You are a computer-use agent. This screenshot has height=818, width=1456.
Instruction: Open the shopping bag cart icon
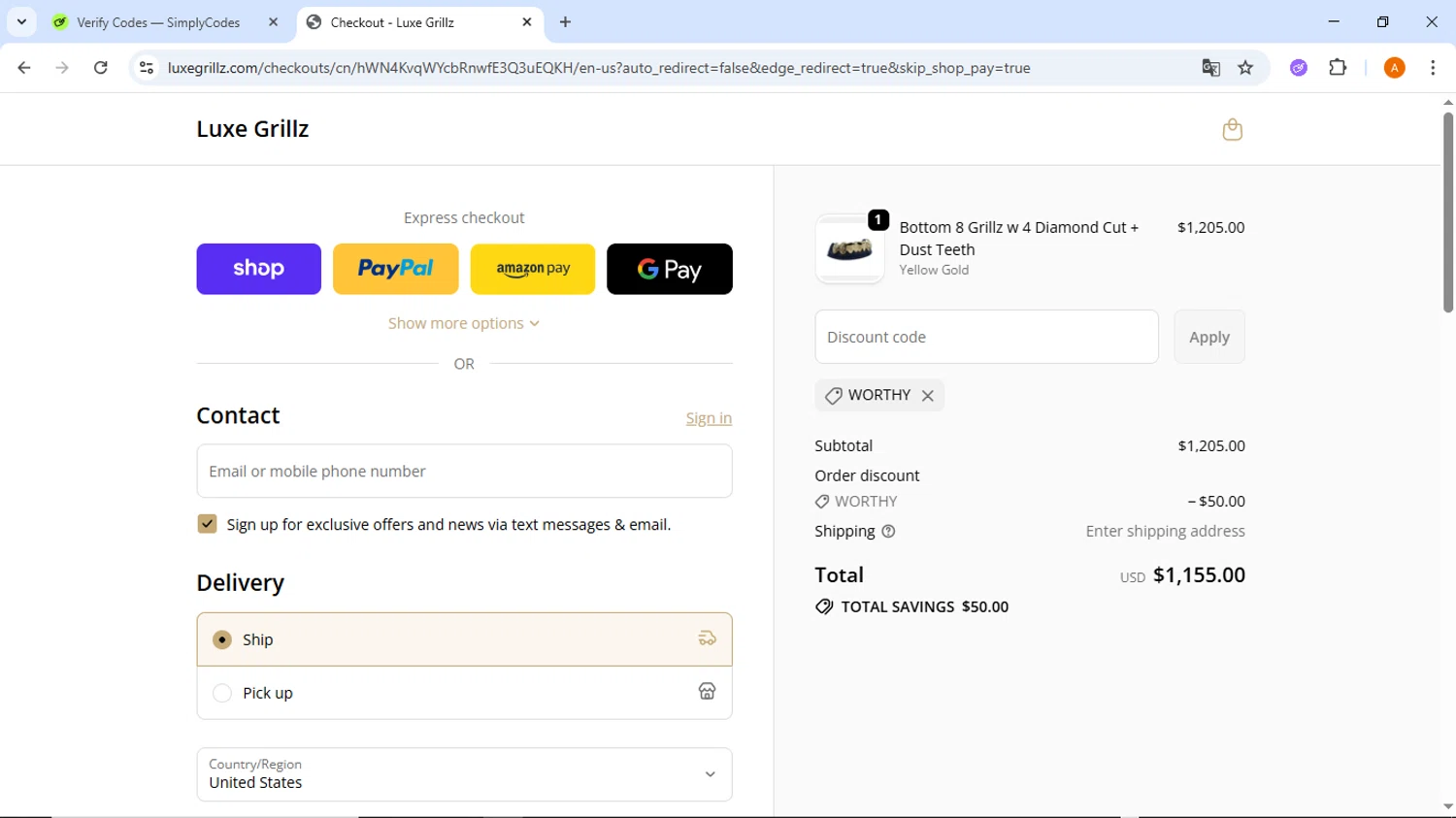[1232, 129]
